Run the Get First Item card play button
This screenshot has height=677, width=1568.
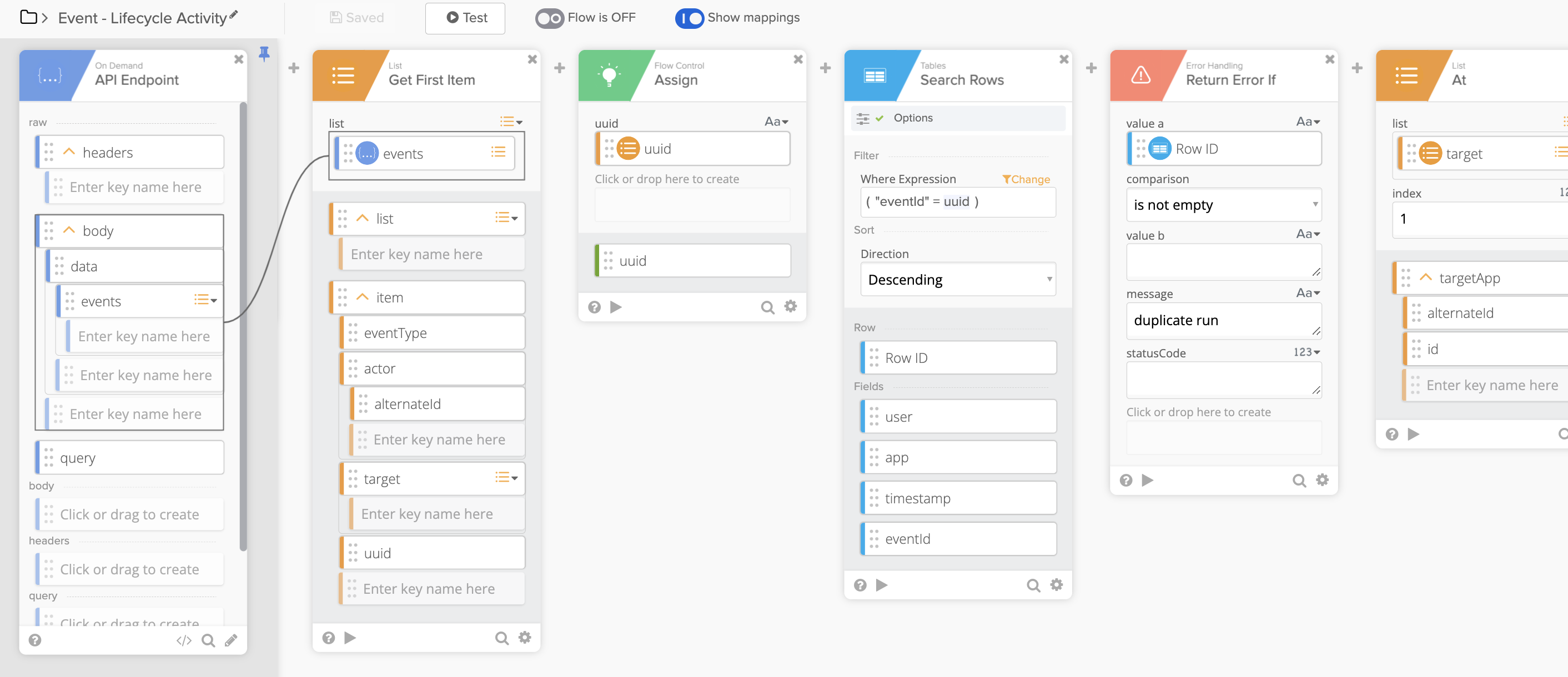click(x=350, y=638)
